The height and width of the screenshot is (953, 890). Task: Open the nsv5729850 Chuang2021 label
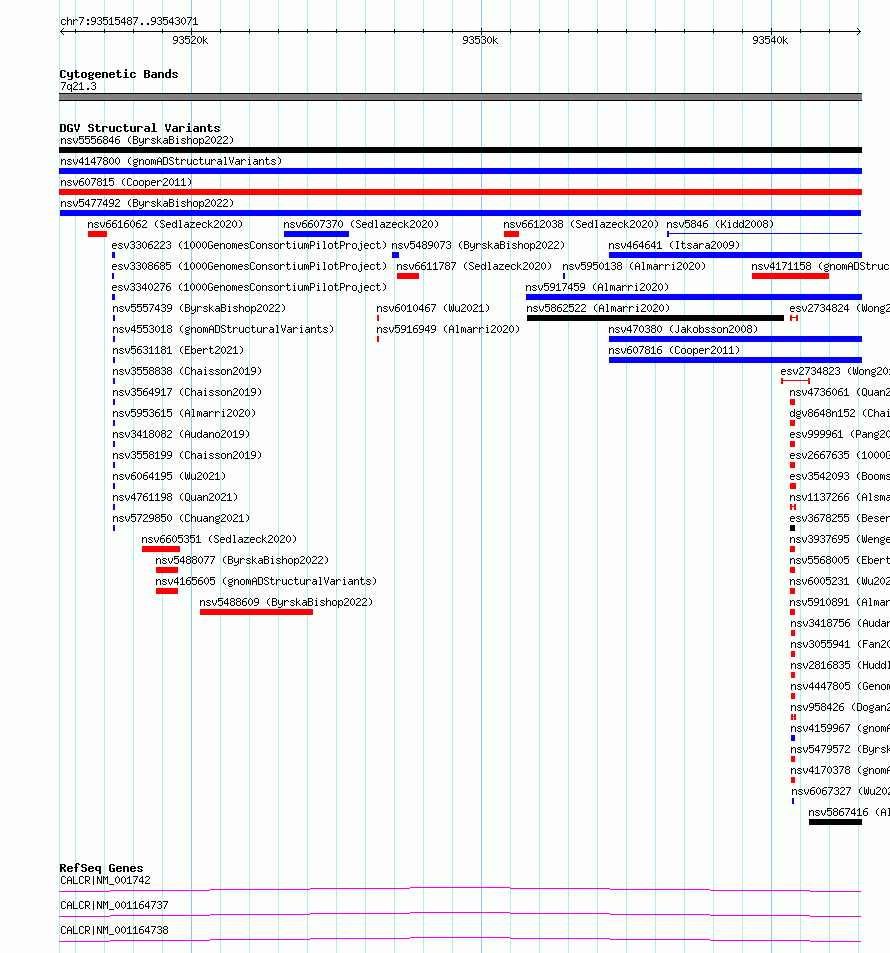(181, 518)
